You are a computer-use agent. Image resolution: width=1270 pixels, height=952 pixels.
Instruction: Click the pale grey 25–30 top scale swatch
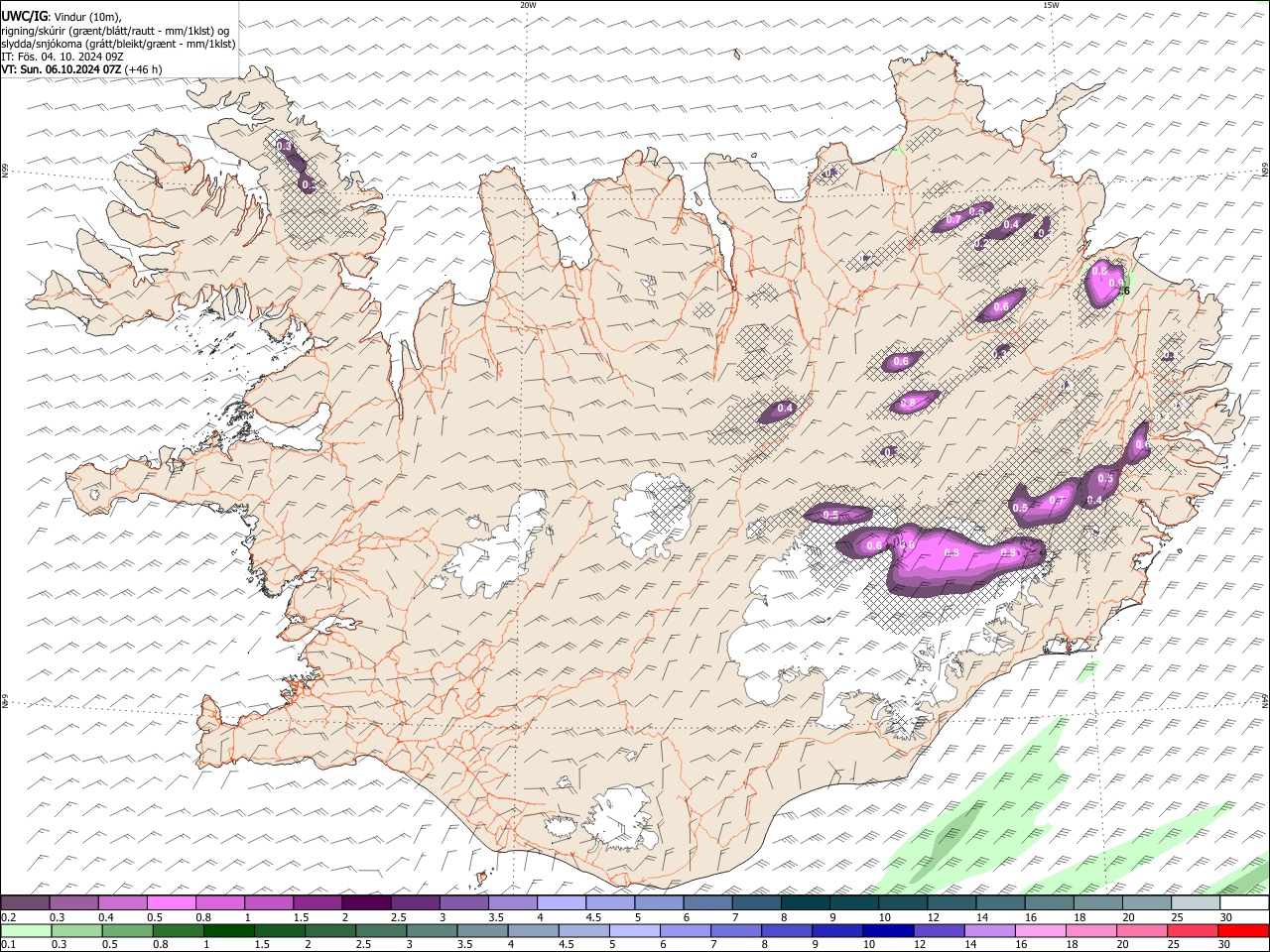pos(1197,902)
